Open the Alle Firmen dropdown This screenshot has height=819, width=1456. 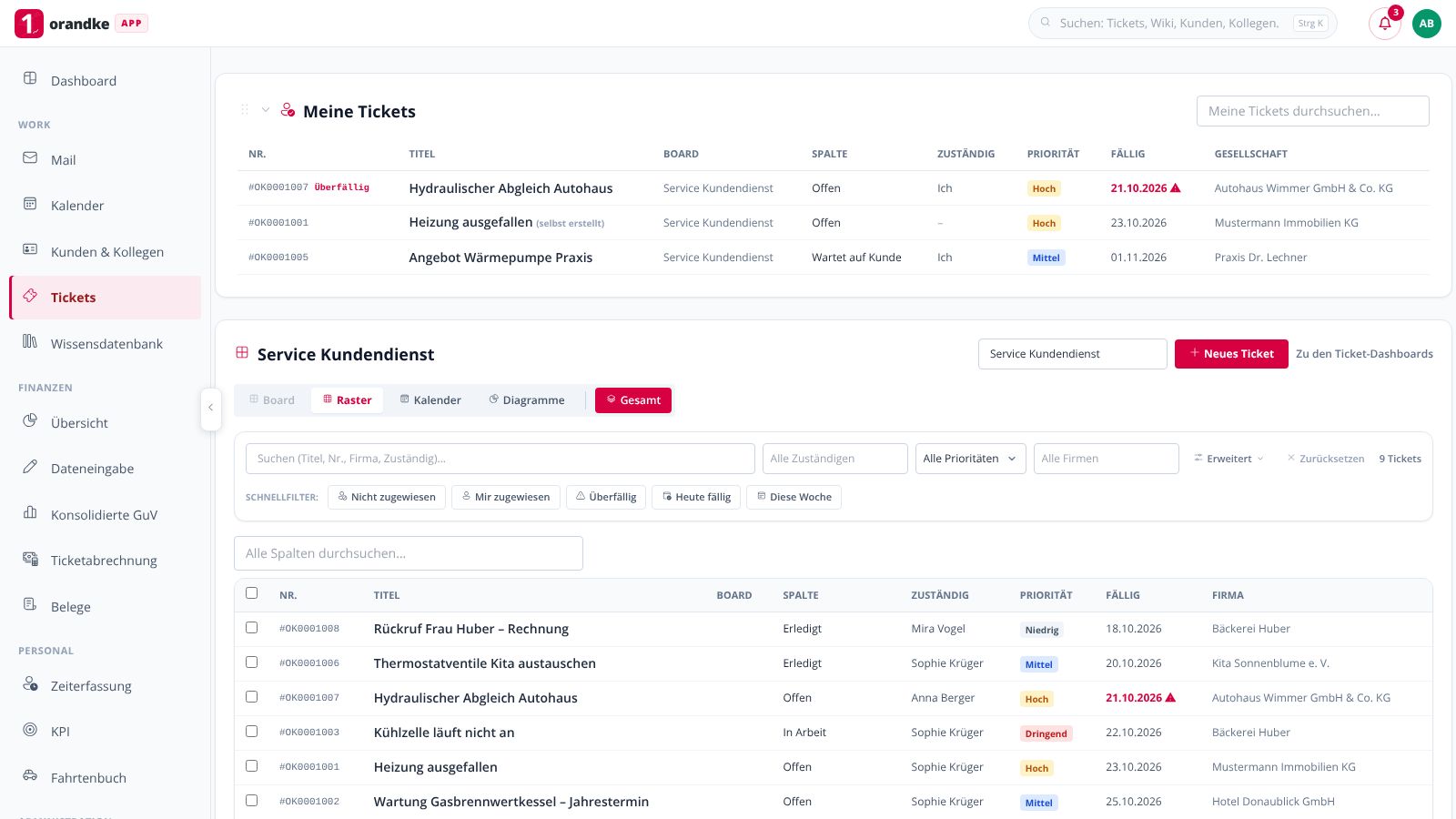pos(1107,459)
